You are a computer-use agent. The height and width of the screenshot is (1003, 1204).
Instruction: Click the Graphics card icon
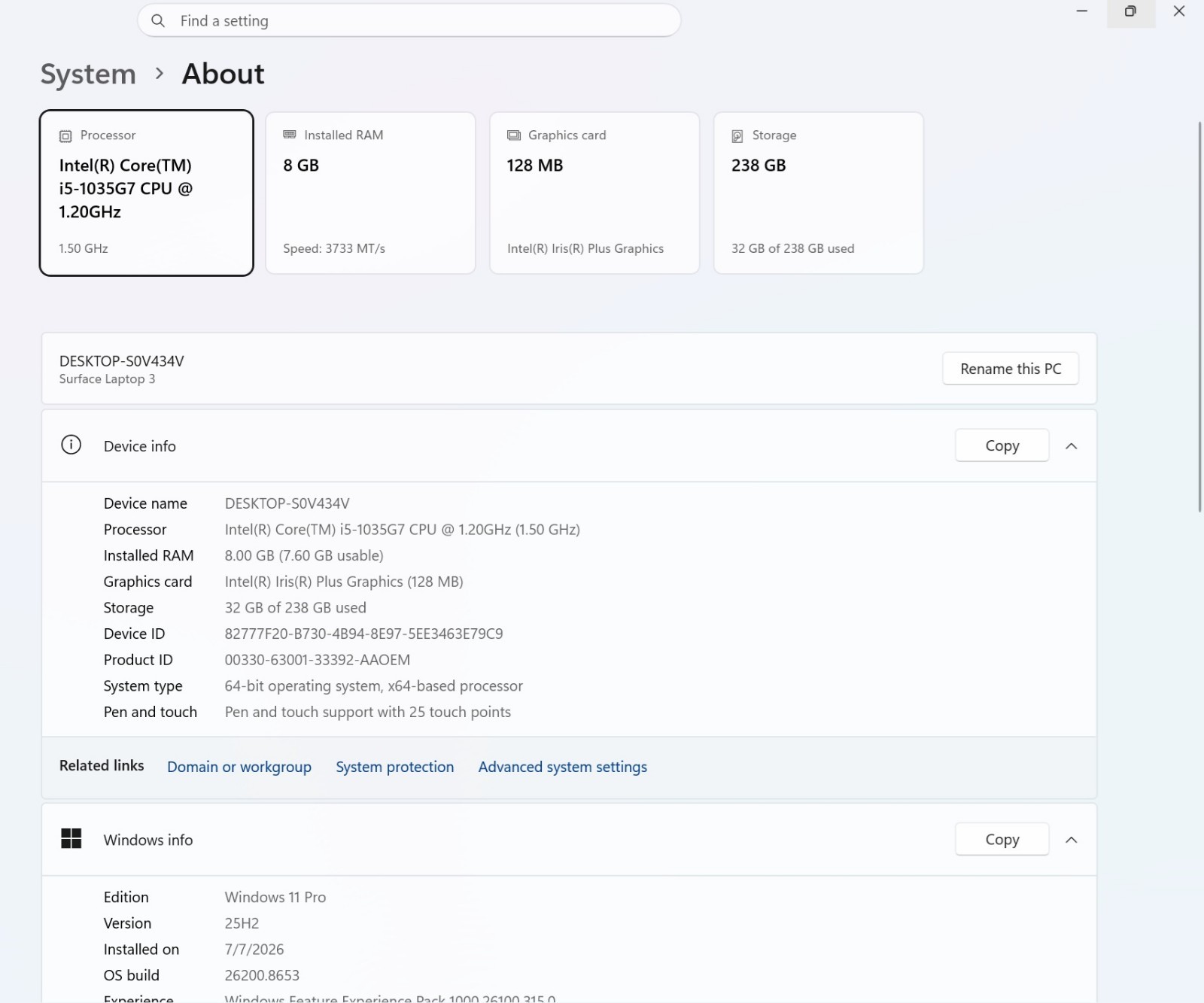coord(514,135)
